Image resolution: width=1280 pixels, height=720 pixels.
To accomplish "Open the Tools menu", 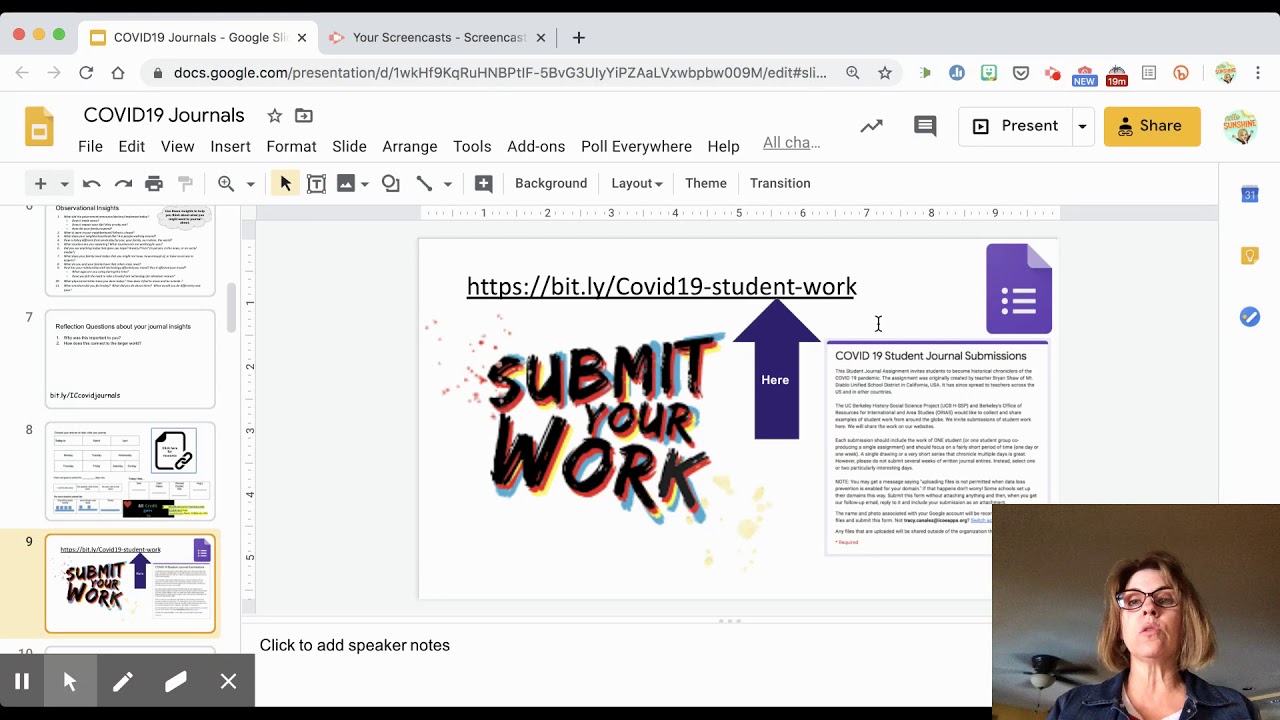I will click(472, 146).
